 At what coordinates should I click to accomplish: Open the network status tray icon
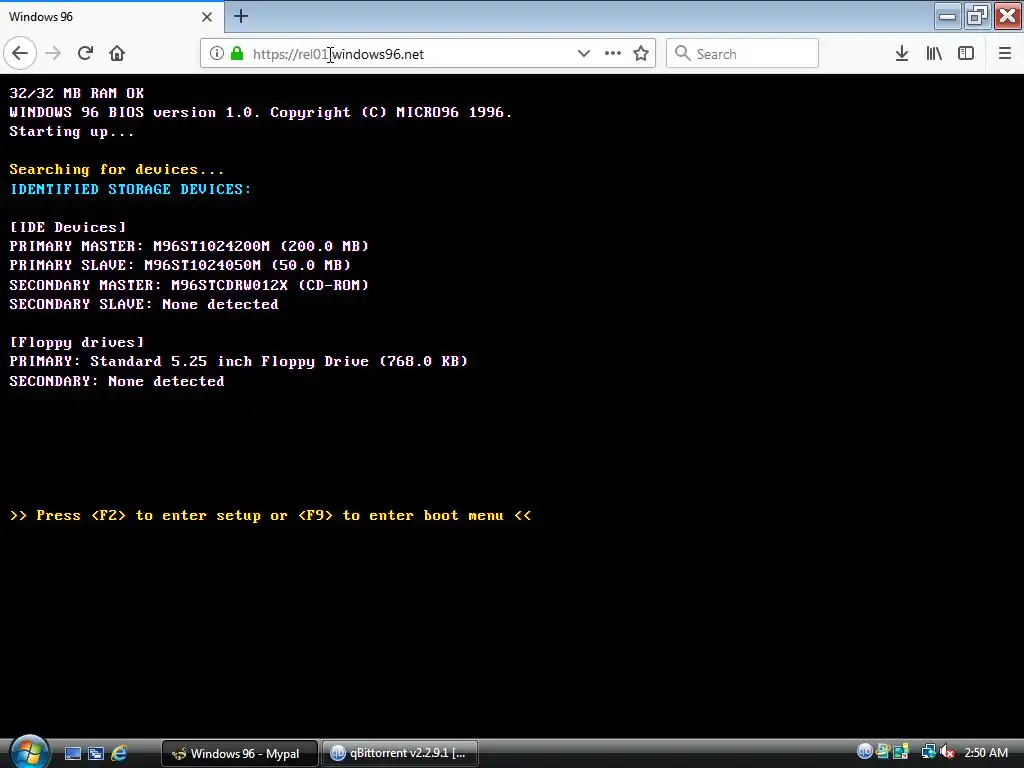928,752
